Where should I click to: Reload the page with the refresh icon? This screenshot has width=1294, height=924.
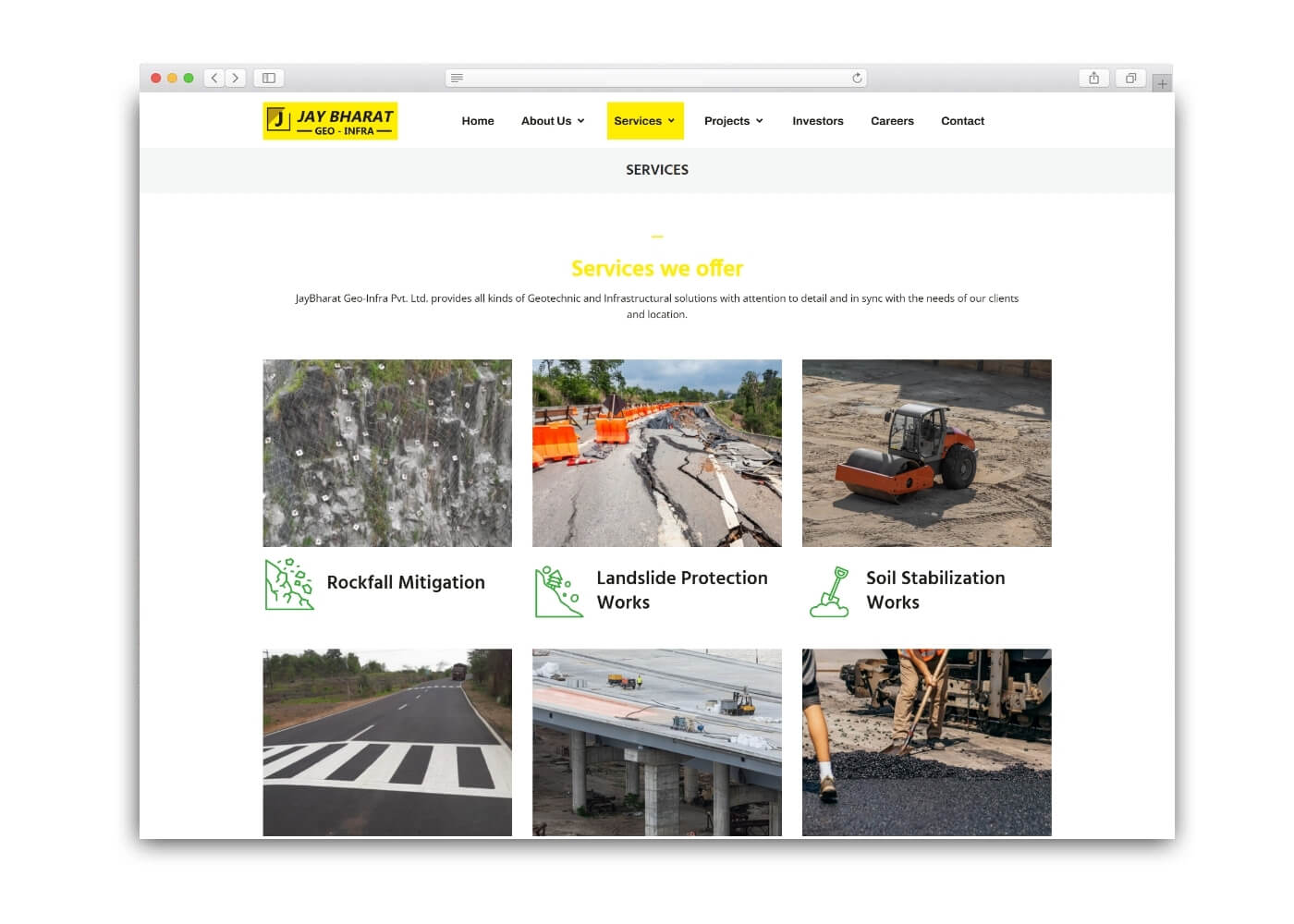[857, 79]
